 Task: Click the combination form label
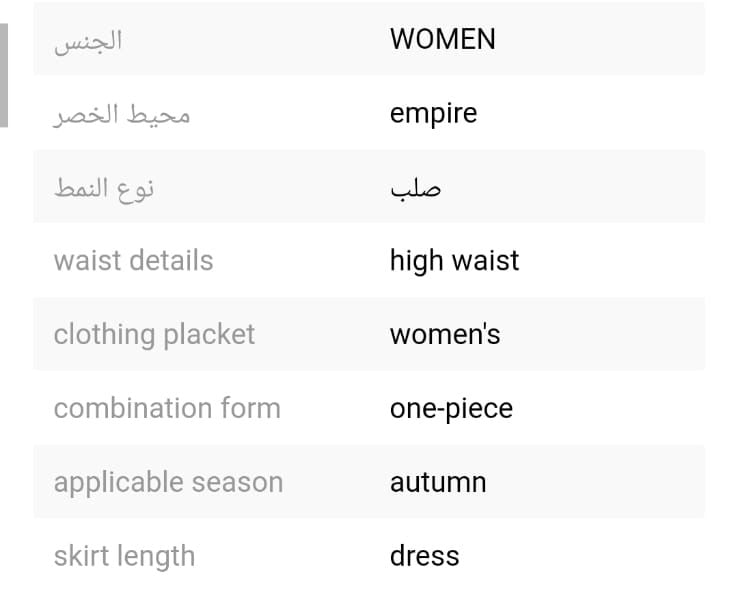[167, 408]
